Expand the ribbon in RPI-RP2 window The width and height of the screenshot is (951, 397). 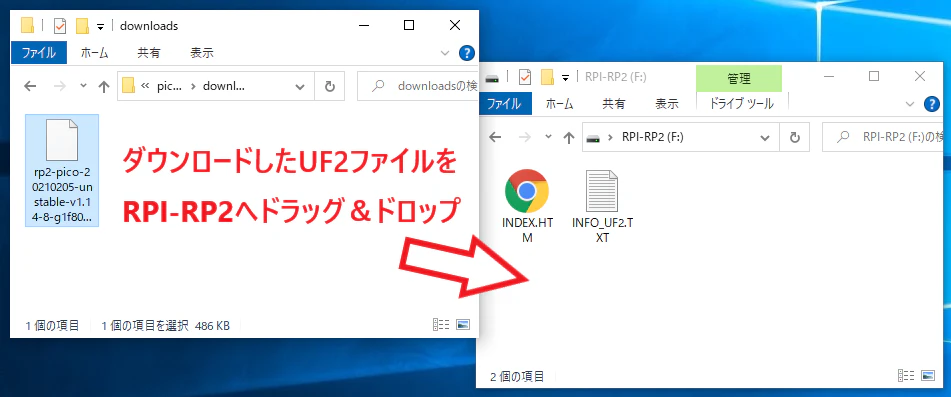coord(909,104)
